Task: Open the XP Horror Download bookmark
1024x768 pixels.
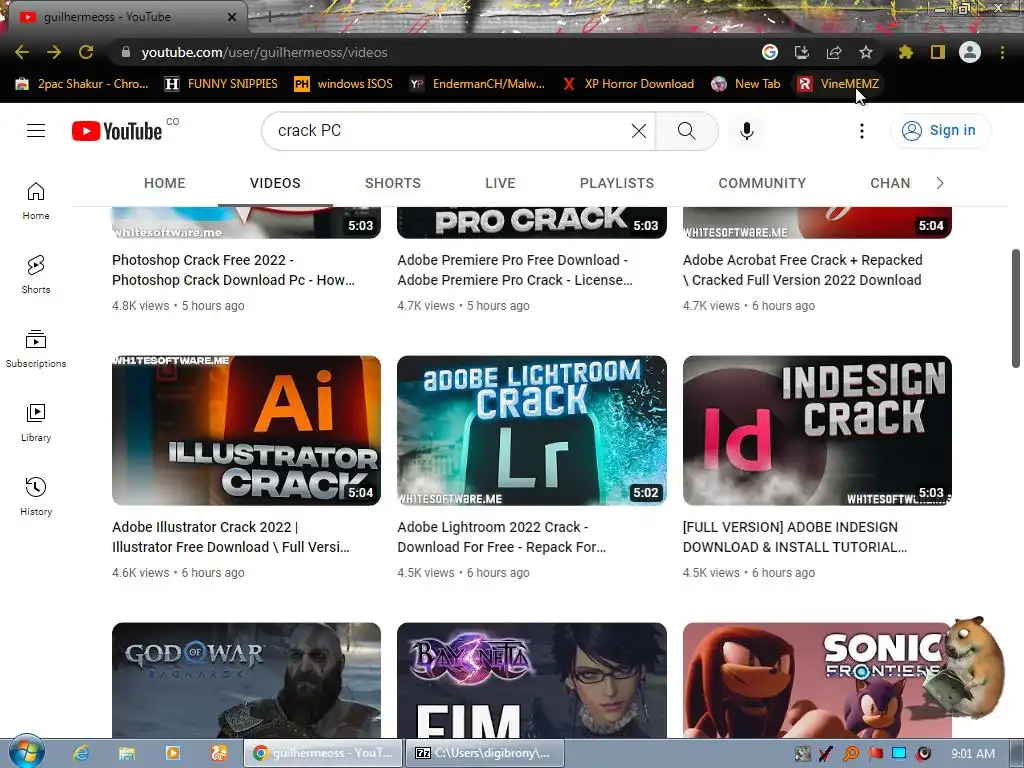Action: coord(628,84)
